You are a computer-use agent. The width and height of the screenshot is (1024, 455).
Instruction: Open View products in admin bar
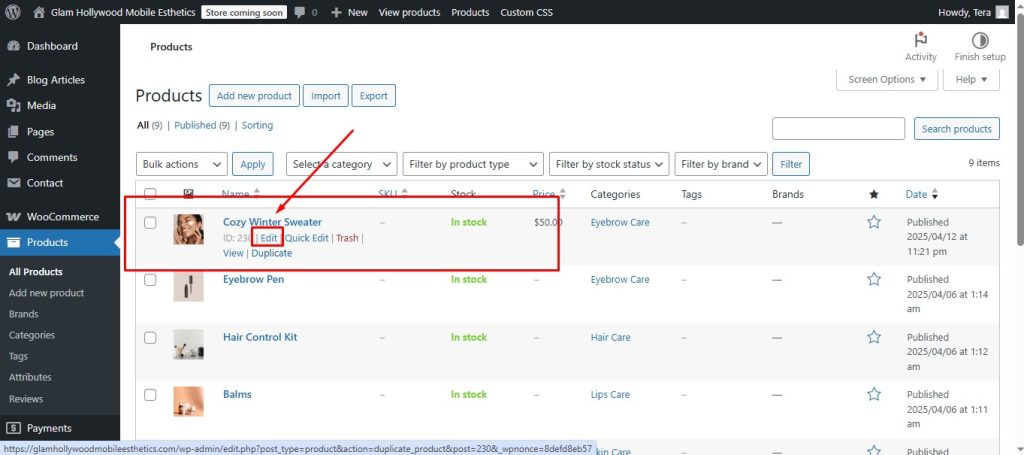pyautogui.click(x=409, y=12)
